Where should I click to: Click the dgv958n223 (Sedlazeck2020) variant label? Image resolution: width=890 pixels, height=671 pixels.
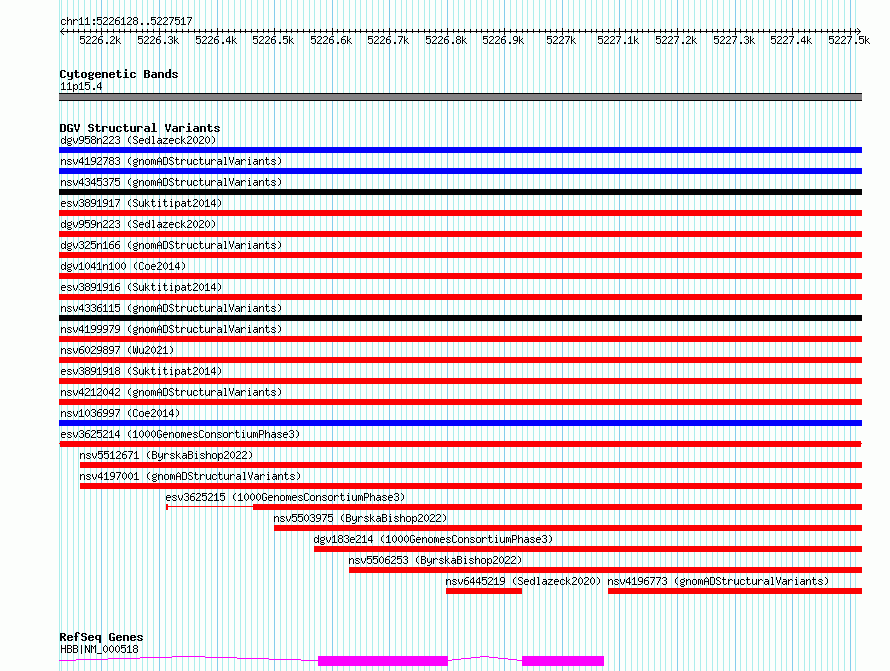(138, 140)
